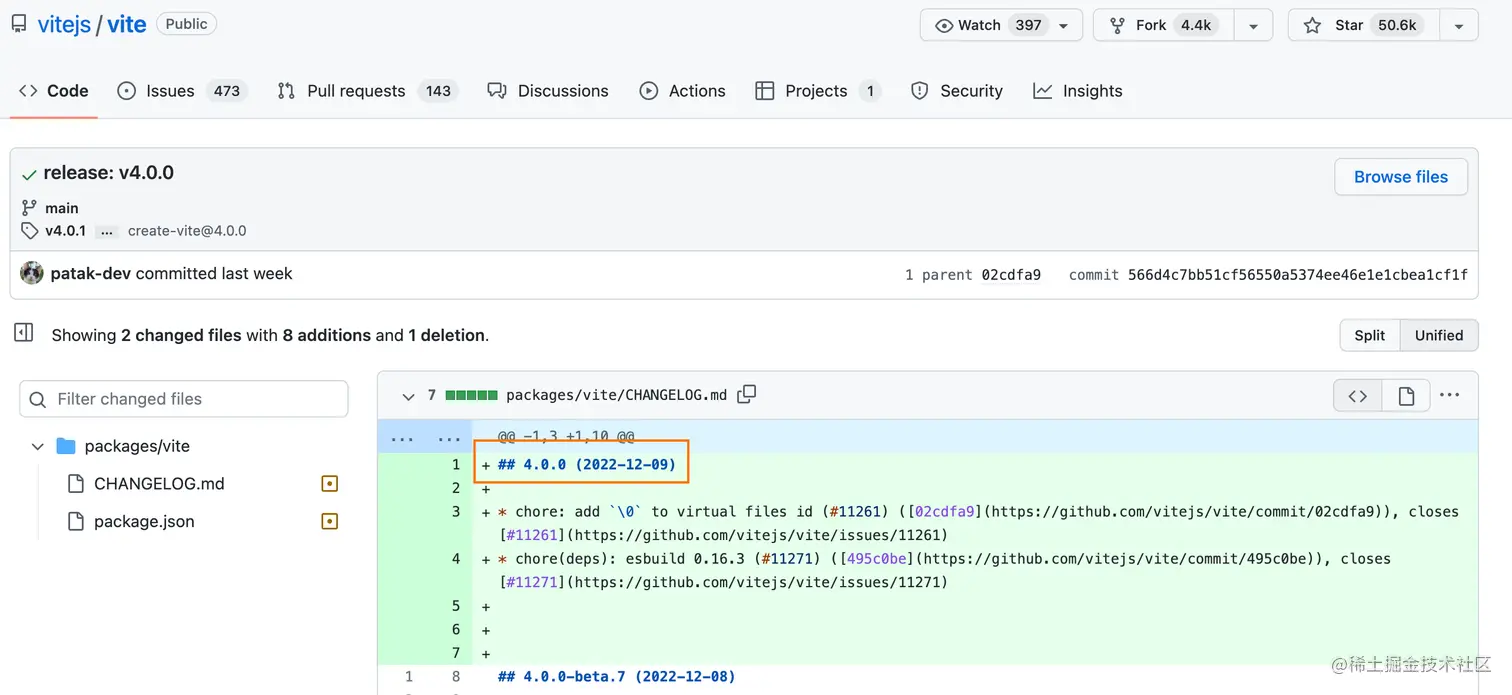1512x695 pixels.
Task: Expand the hidden tags ellipsis after v4.0.1
Action: tap(106, 231)
